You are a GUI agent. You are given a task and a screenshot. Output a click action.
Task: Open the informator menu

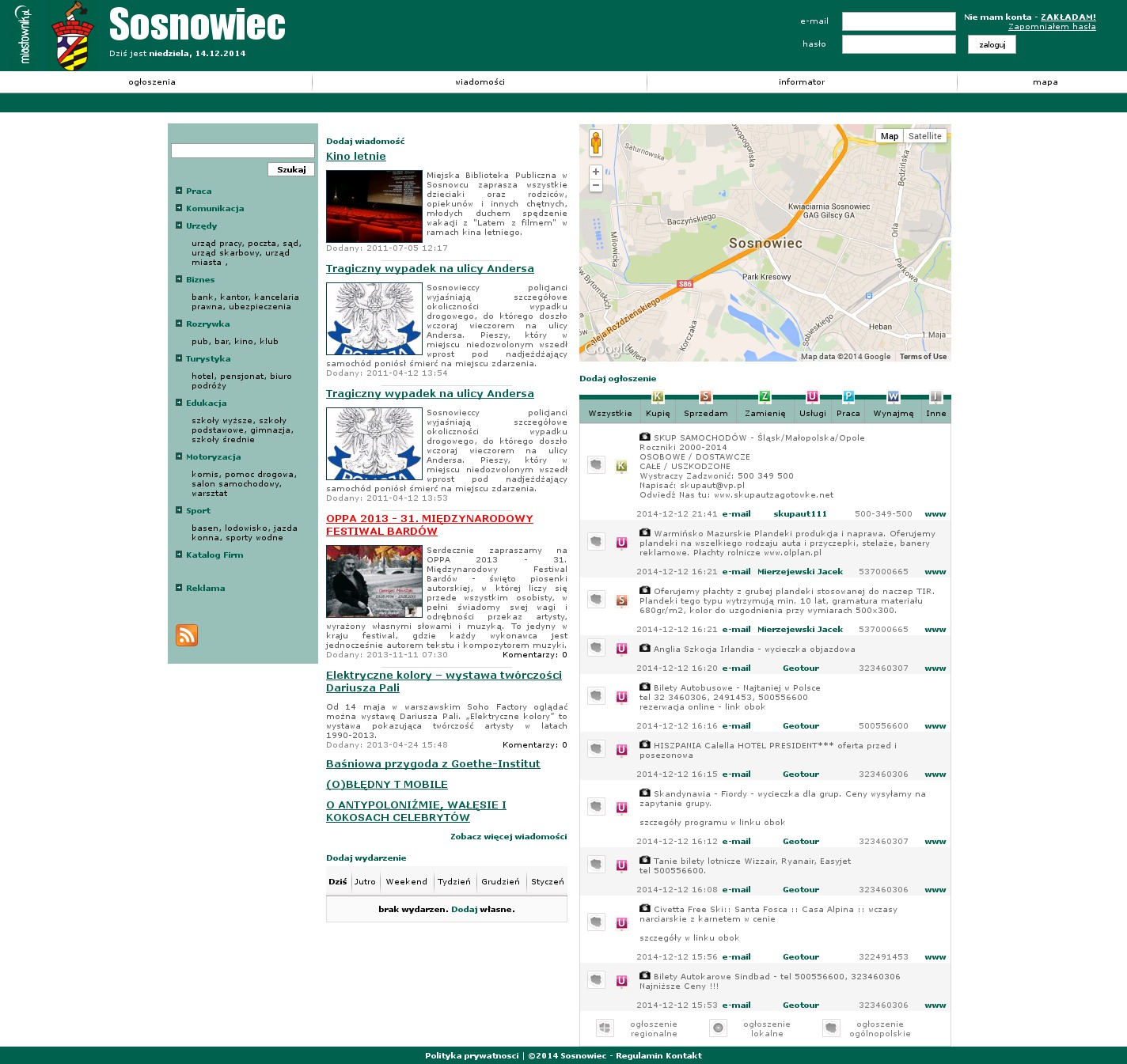tap(801, 82)
